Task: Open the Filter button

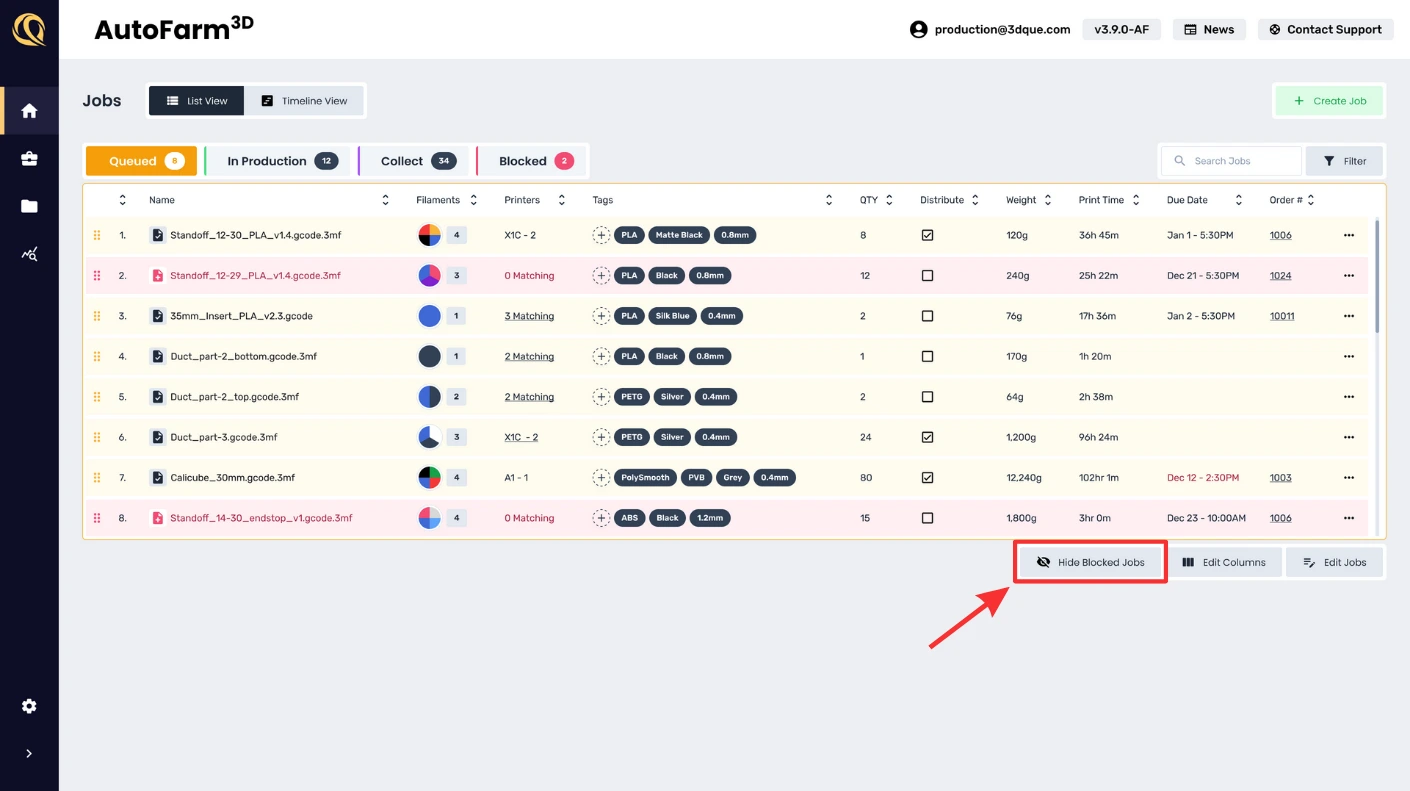Action: (x=1344, y=161)
